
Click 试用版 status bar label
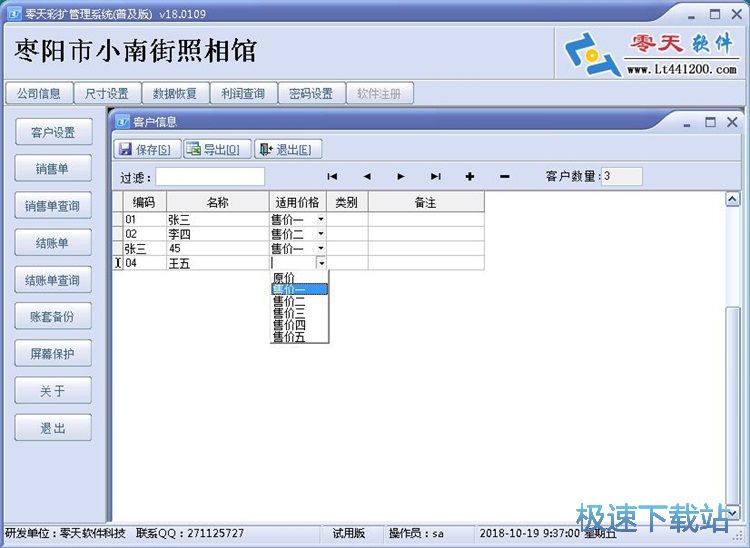click(x=349, y=533)
